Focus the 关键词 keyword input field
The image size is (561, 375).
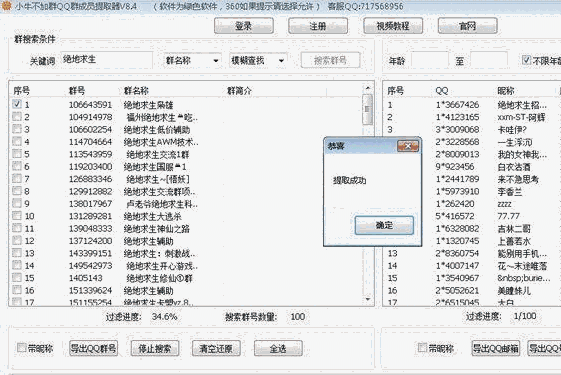tap(107, 60)
